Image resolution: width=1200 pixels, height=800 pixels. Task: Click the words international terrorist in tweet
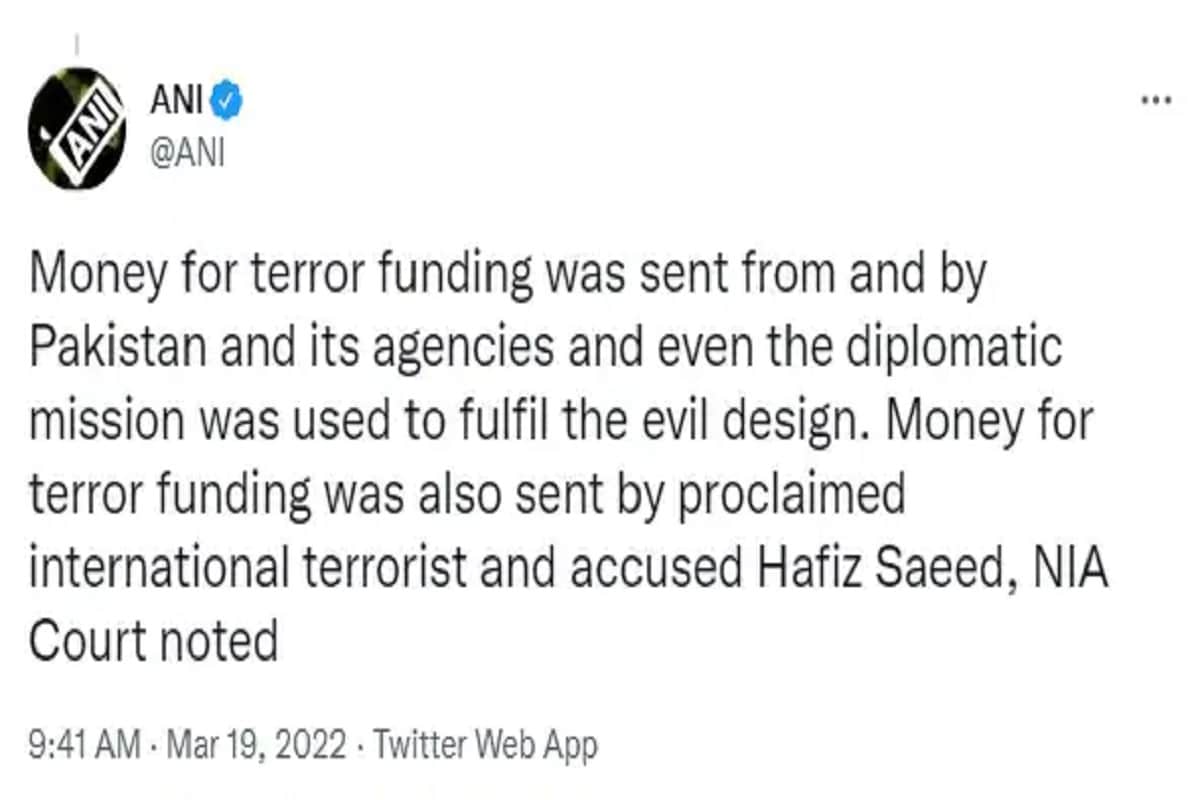pyautogui.click(x=249, y=567)
